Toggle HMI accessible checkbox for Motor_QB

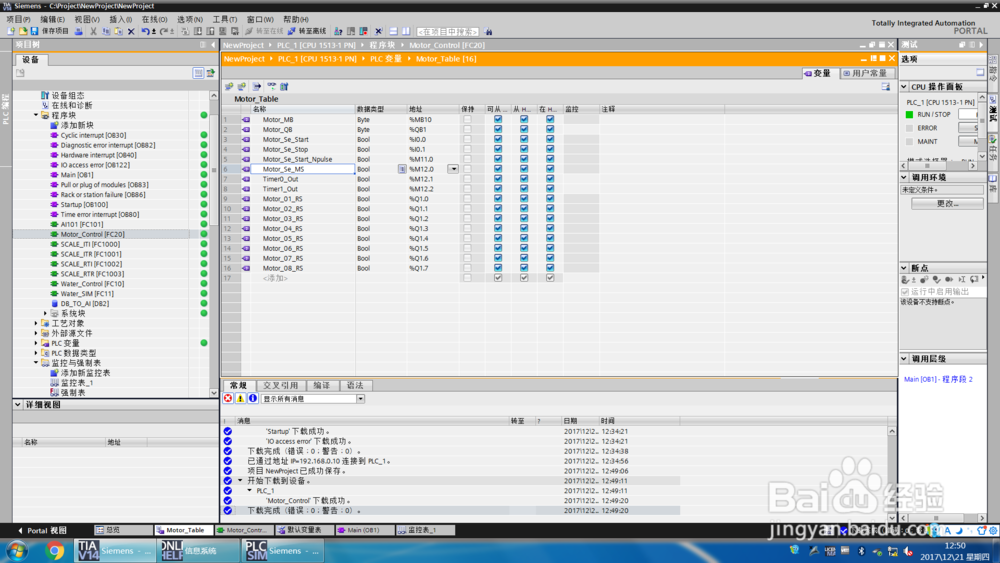498,129
